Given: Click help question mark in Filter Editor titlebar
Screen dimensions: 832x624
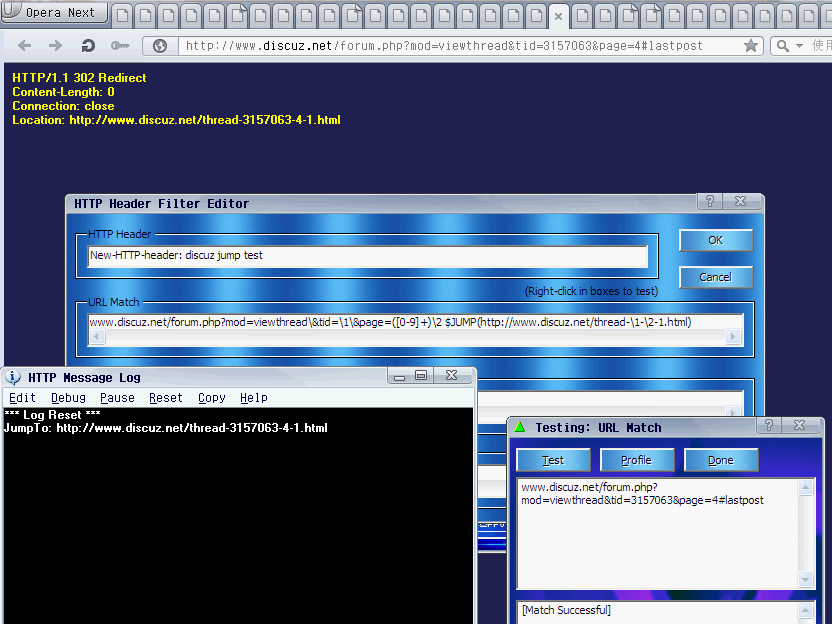Looking at the screenshot, I should coord(709,202).
